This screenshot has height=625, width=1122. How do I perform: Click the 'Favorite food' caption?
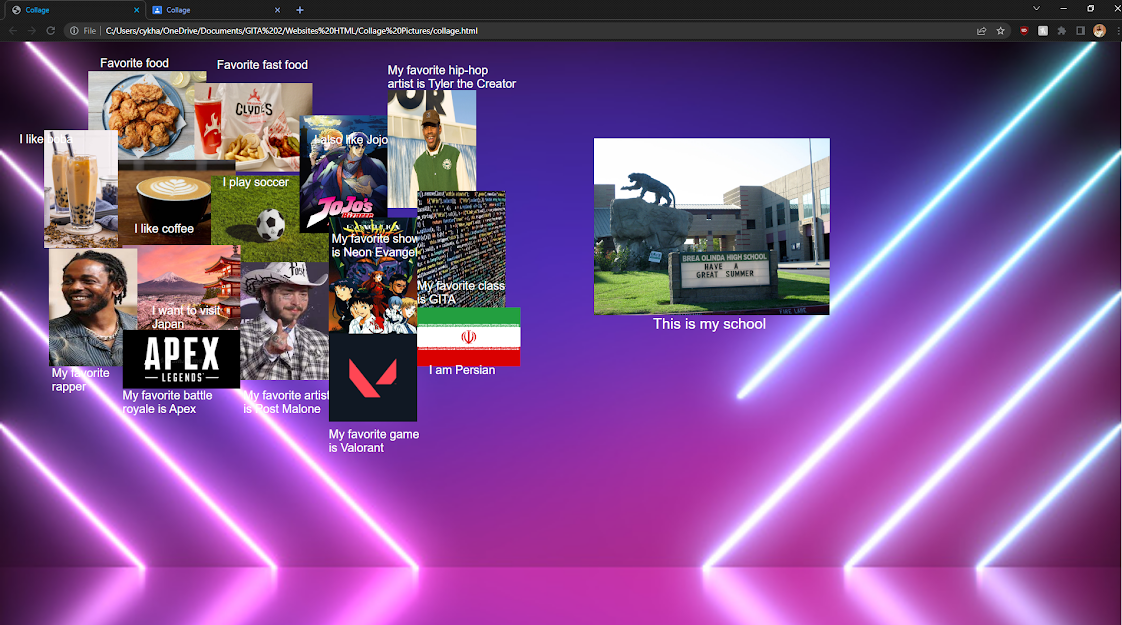tap(134, 63)
